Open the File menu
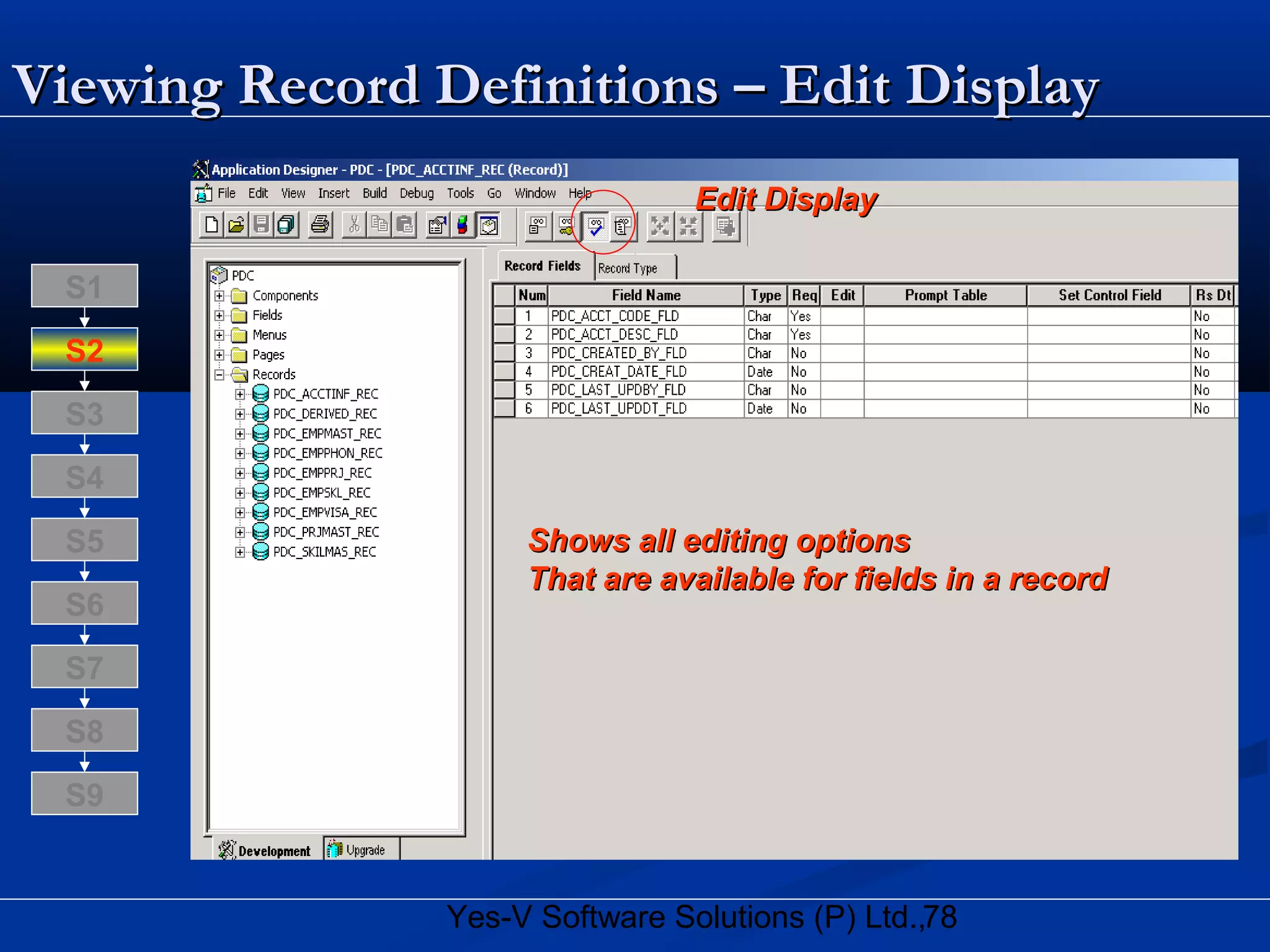1270x952 pixels. coord(226,193)
